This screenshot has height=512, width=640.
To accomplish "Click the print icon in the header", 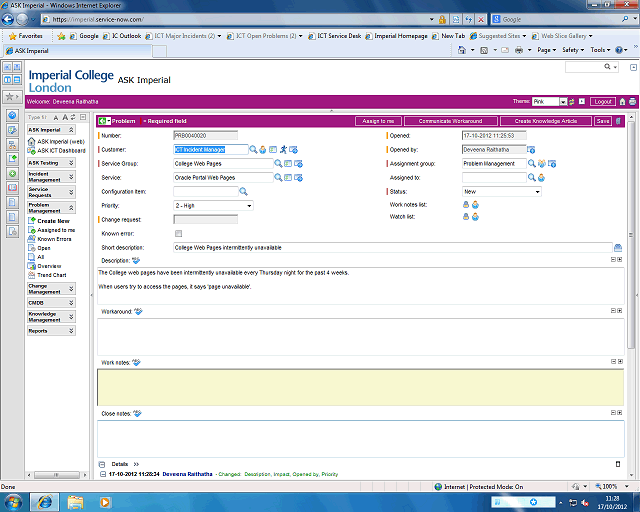I will pos(632,101).
